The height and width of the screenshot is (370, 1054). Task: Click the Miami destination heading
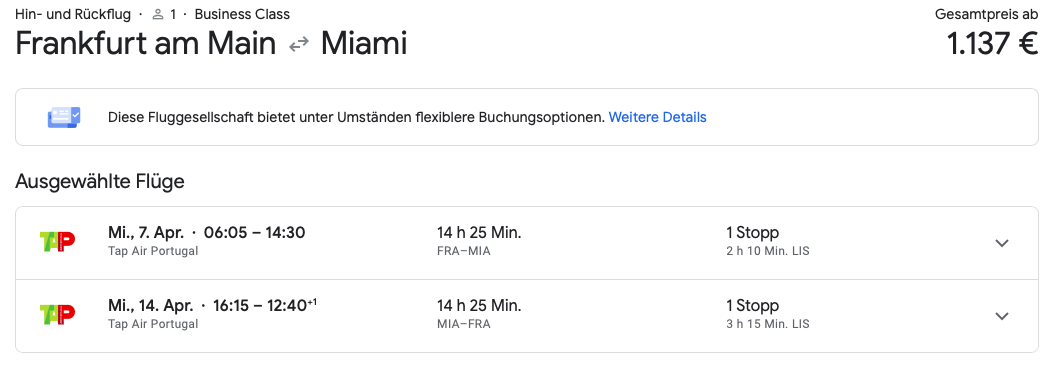(364, 44)
